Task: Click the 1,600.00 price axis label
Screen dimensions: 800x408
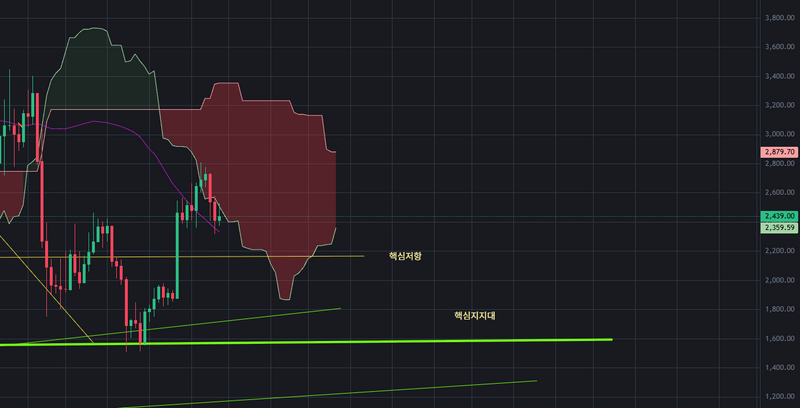Action: coord(780,338)
